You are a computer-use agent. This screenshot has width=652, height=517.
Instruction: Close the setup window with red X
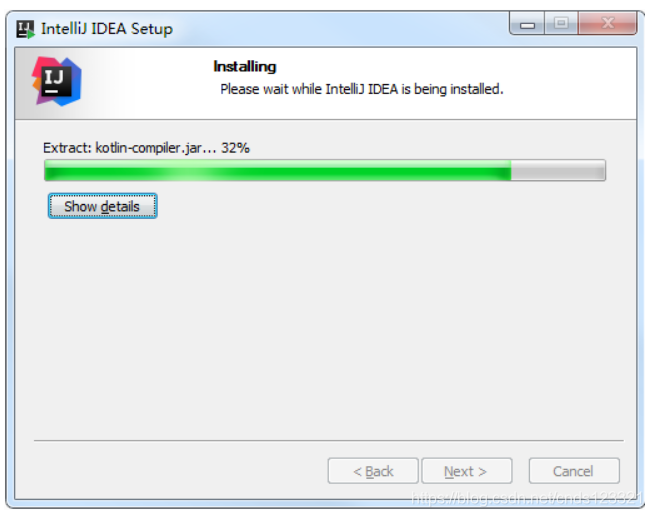coord(608,23)
